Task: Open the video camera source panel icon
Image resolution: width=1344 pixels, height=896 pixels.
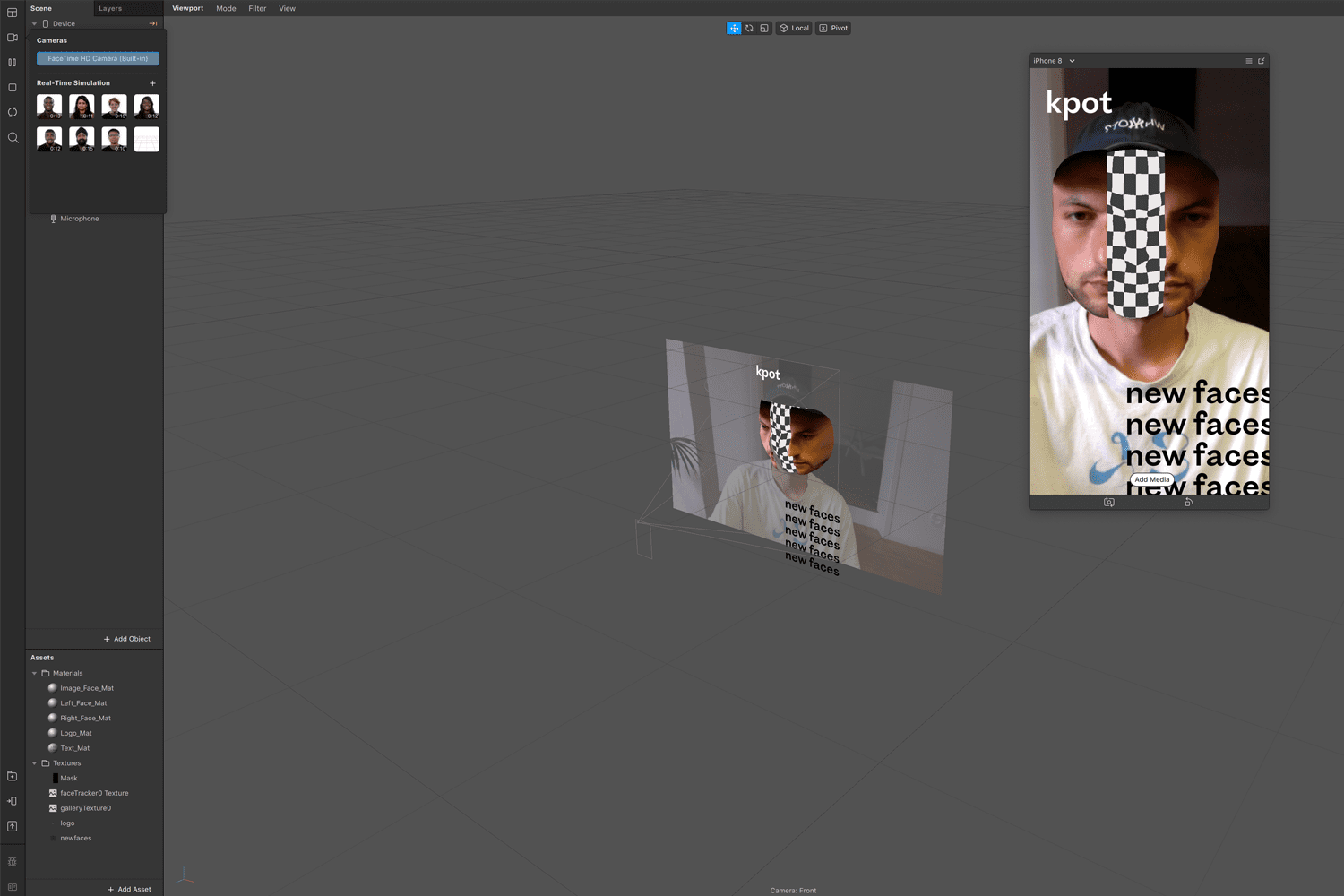Action: click(x=13, y=38)
